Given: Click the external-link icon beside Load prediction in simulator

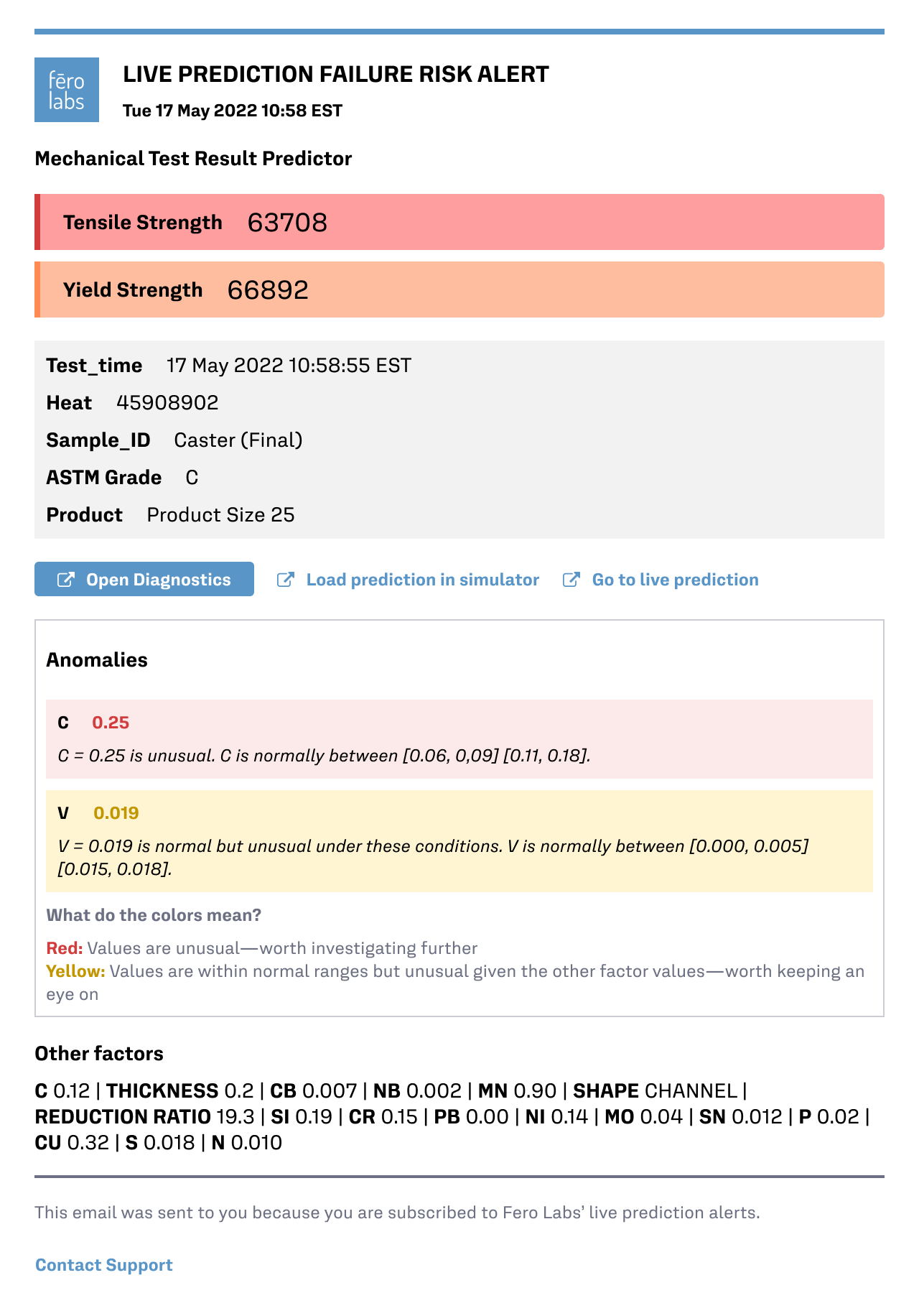Looking at the screenshot, I should point(287,580).
